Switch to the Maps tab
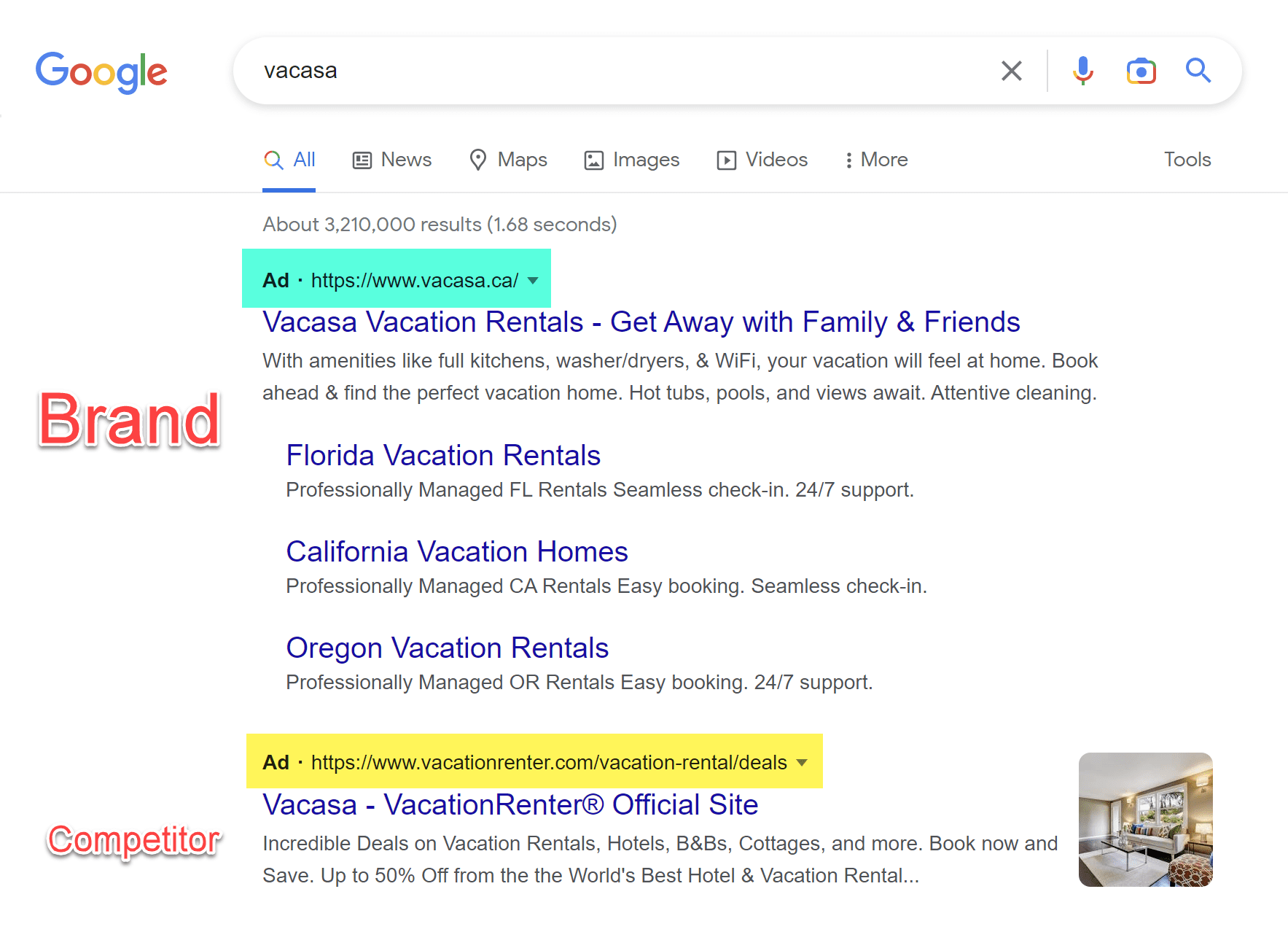Viewport: 1288px width, 932px height. (x=508, y=160)
